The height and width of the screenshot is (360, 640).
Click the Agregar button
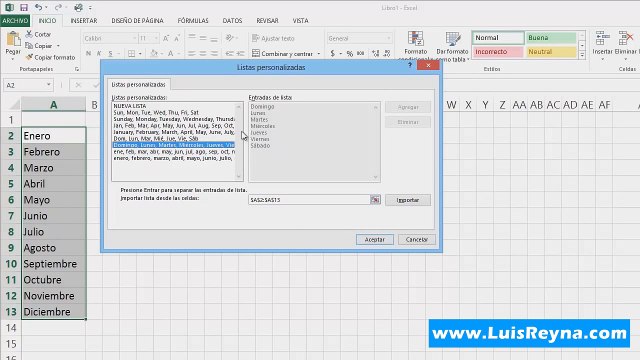(x=408, y=107)
